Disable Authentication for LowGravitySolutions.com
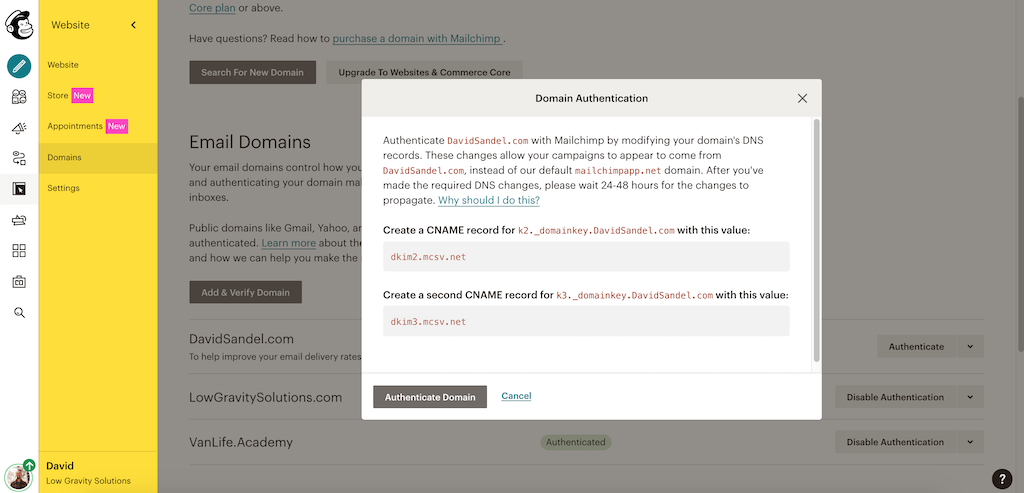Viewport: 1024px width, 493px height. click(x=895, y=397)
